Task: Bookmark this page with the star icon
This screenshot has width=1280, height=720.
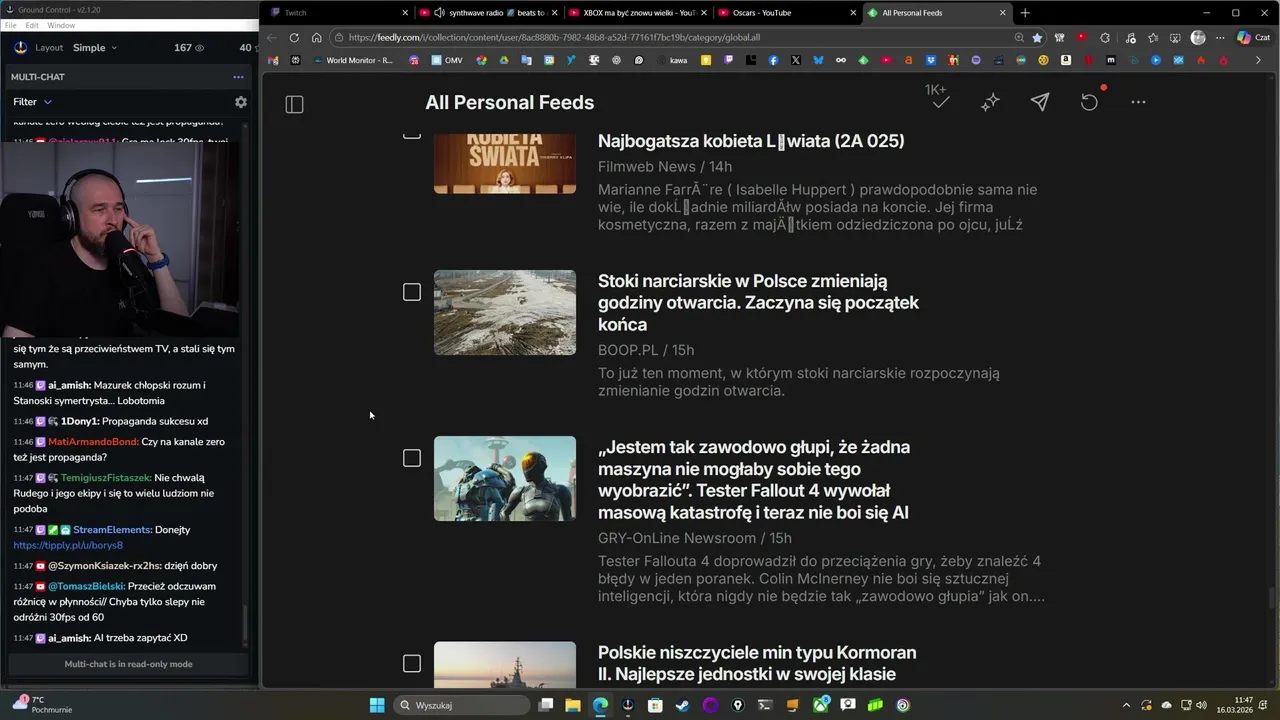Action: 1037,38
